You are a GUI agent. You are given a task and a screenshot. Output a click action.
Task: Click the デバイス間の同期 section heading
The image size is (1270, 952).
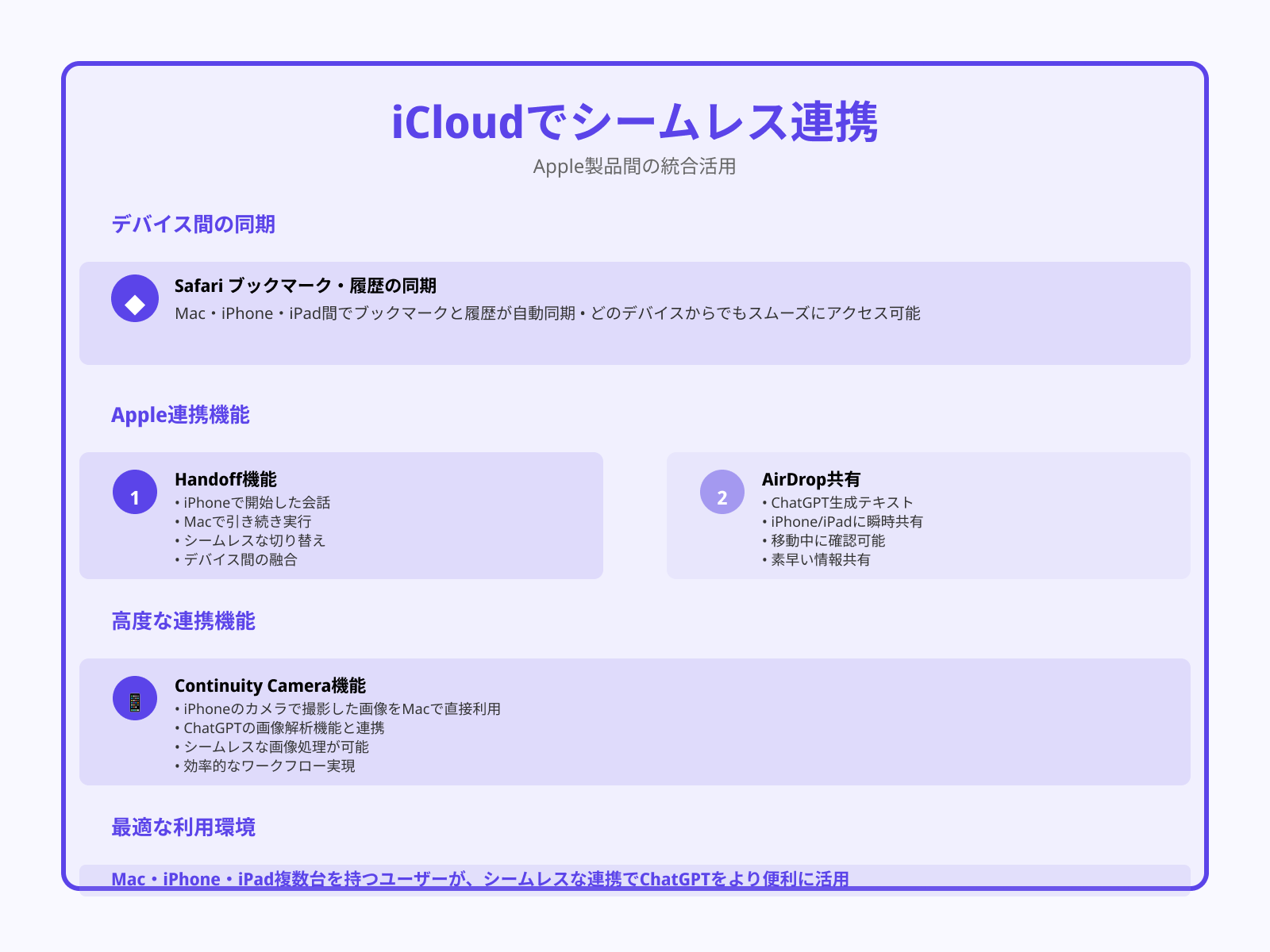[x=193, y=225]
